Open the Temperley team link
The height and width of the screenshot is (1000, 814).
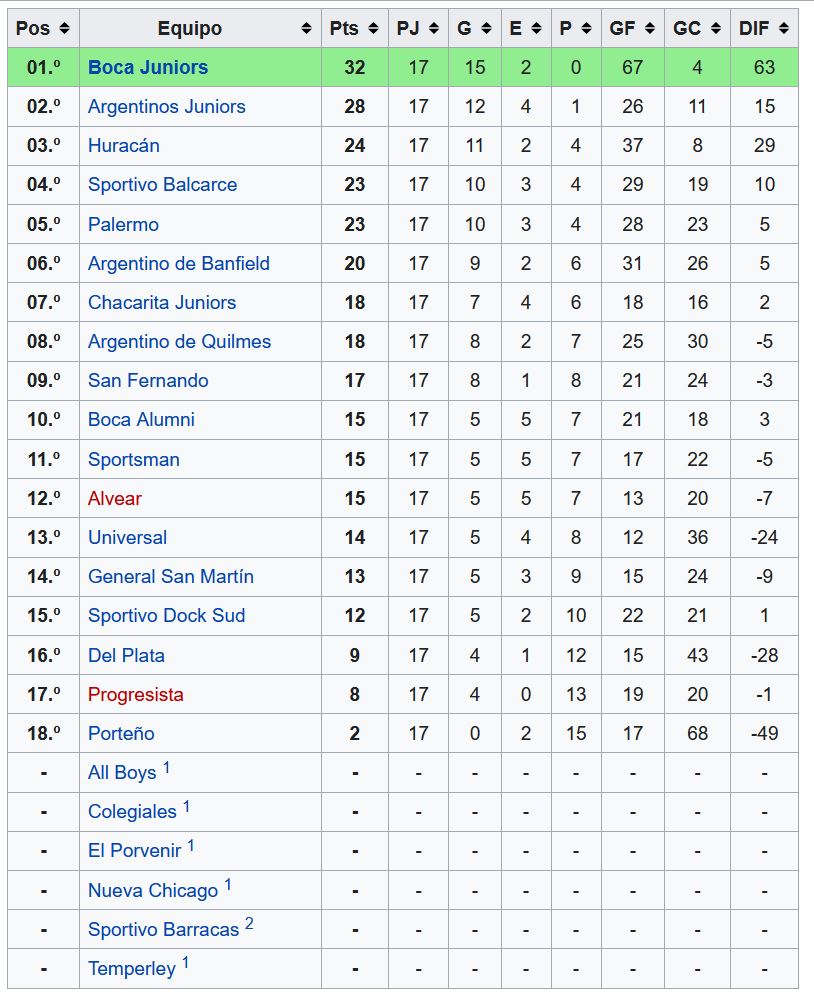click(131, 968)
